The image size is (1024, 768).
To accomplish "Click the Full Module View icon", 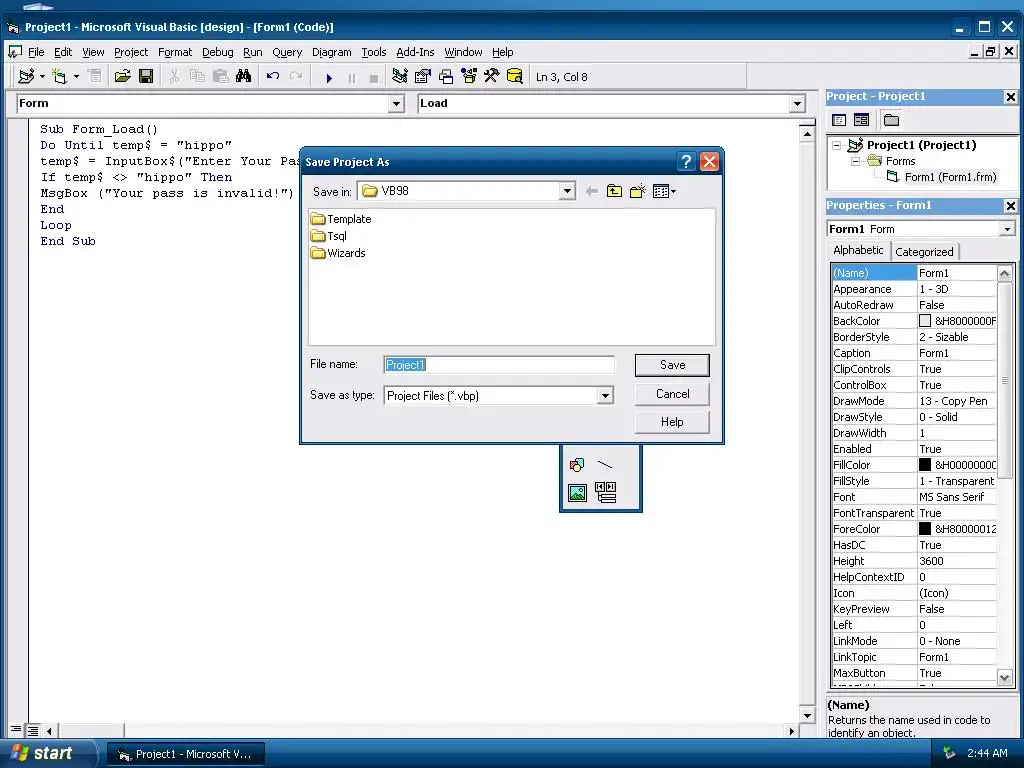I will 33,730.
